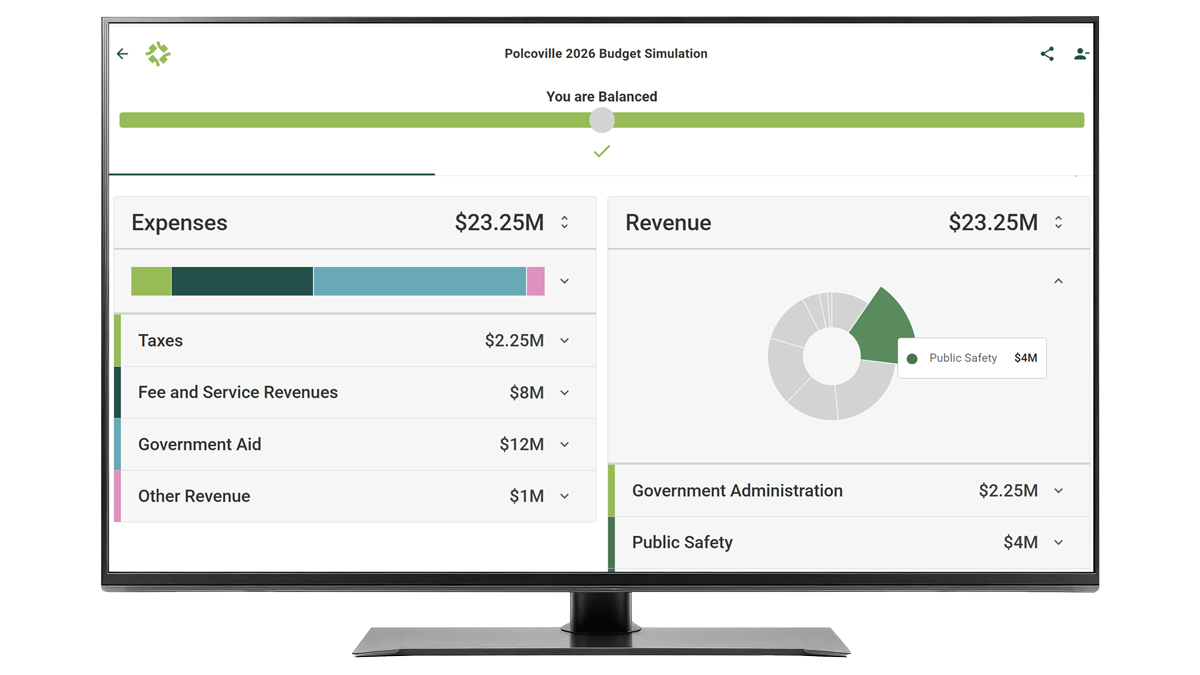Viewport: 1200px width, 675px height.
Task: Expand the Public Safety row chevron
Action: click(1058, 543)
